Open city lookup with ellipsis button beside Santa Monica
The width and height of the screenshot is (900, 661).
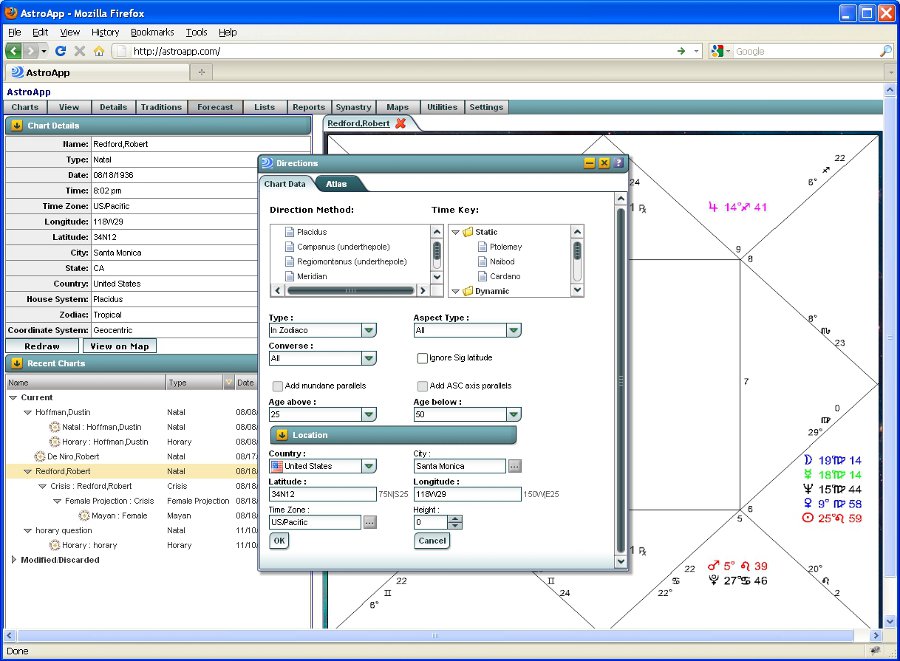point(514,466)
